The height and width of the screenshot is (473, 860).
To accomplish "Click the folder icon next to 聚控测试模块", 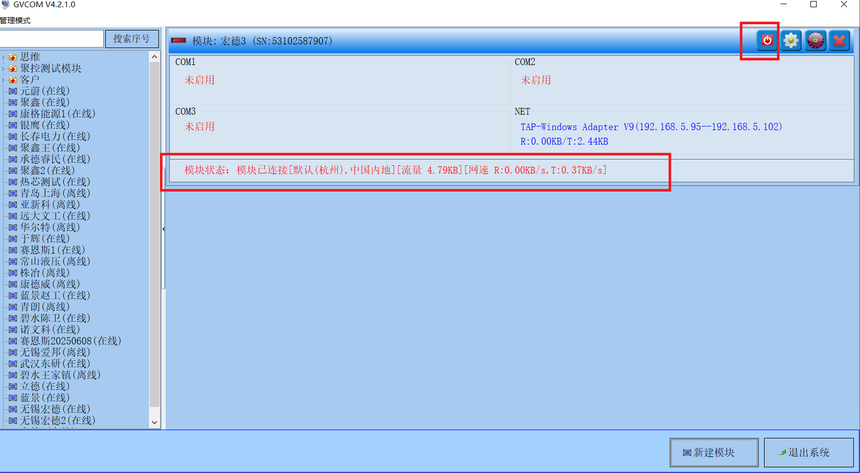I will tap(13, 69).
